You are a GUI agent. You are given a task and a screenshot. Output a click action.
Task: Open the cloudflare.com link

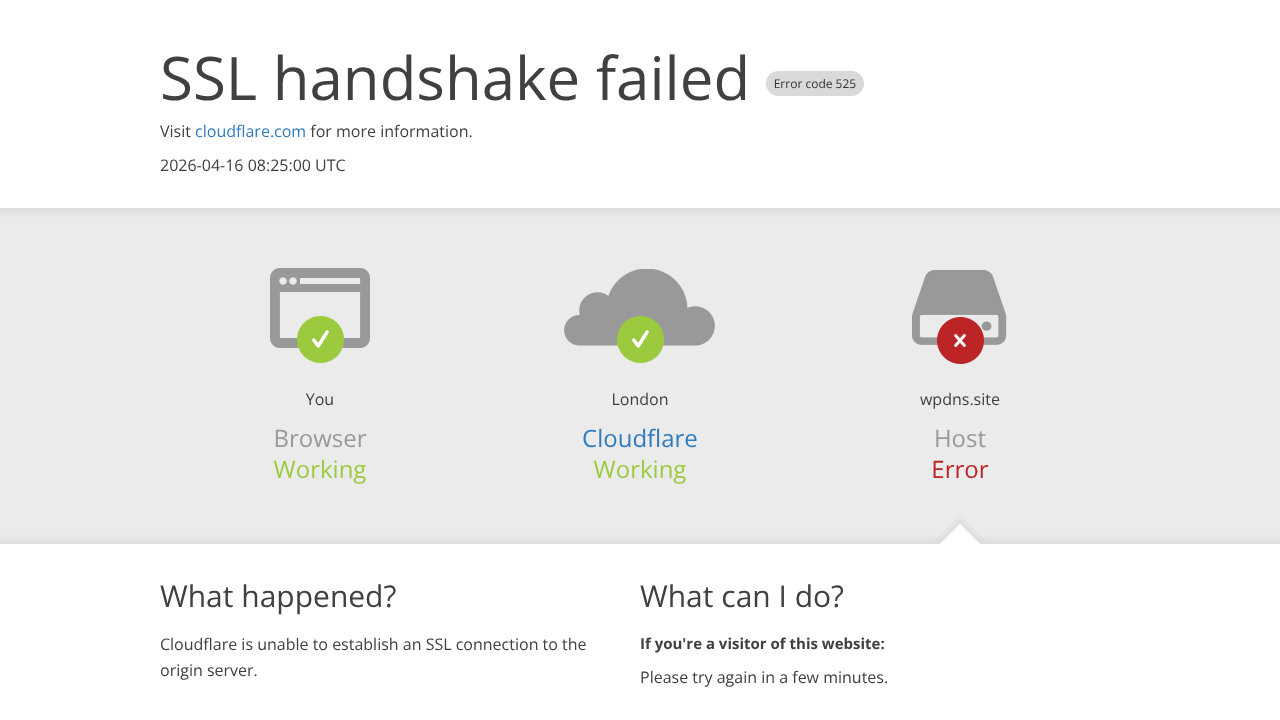250,131
